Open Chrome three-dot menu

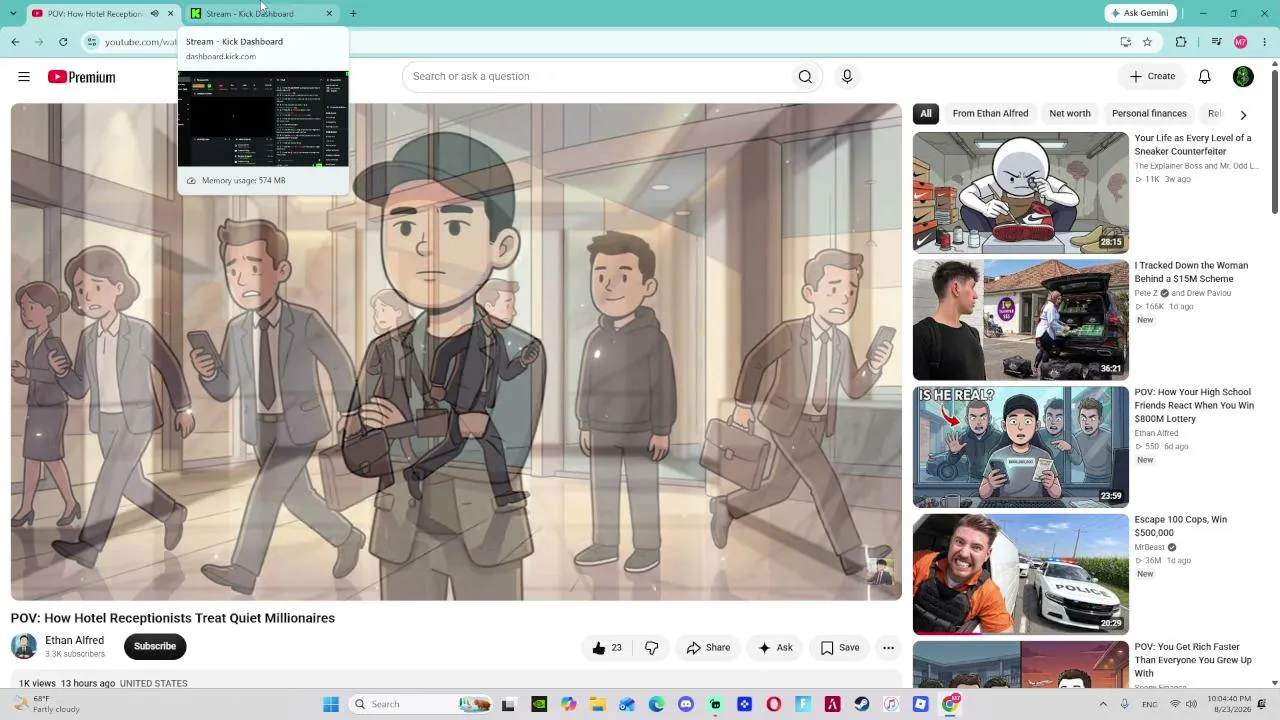coord(1265,42)
